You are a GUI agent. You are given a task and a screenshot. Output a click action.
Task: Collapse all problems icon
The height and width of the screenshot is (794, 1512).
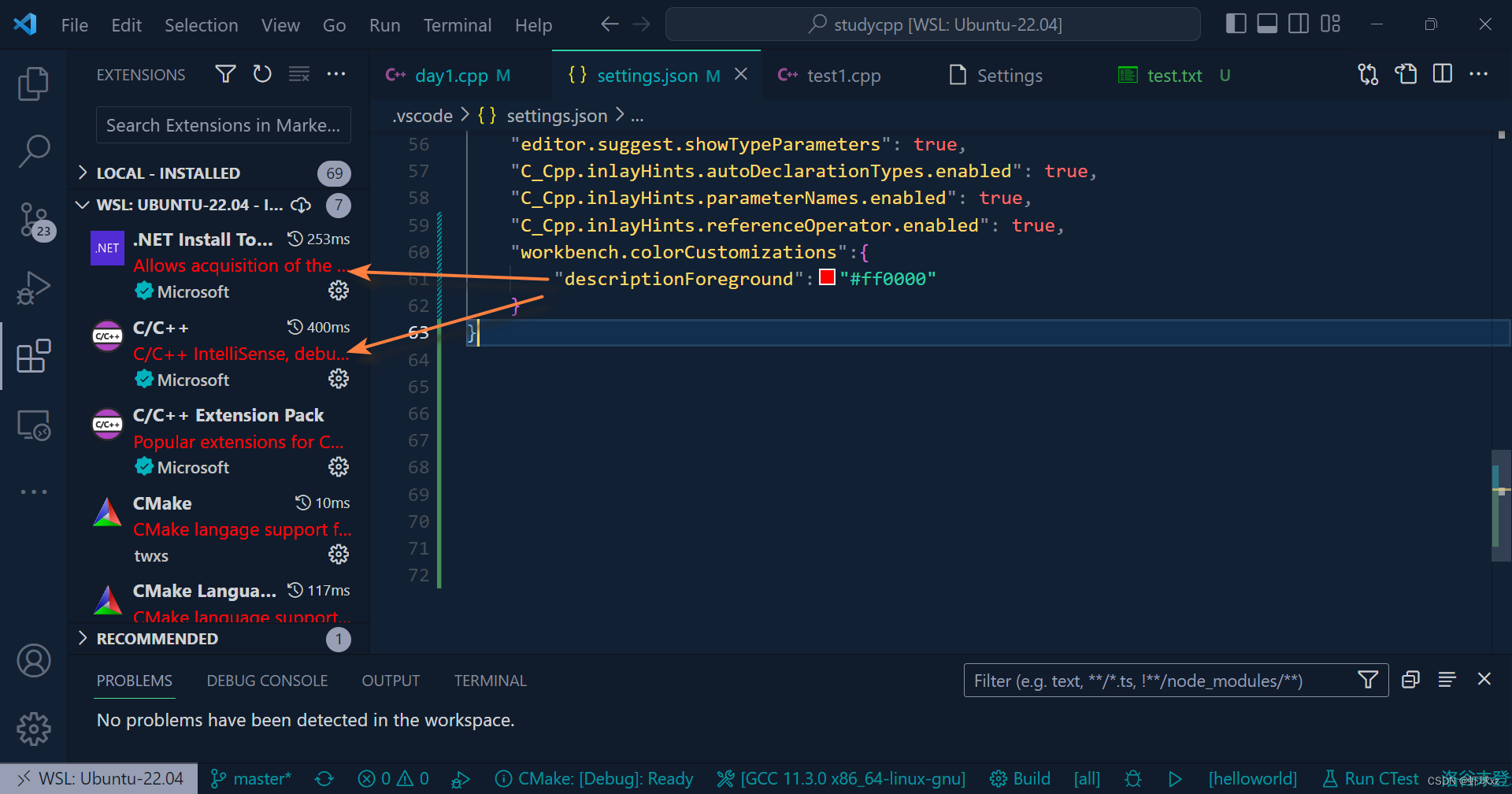point(1410,679)
